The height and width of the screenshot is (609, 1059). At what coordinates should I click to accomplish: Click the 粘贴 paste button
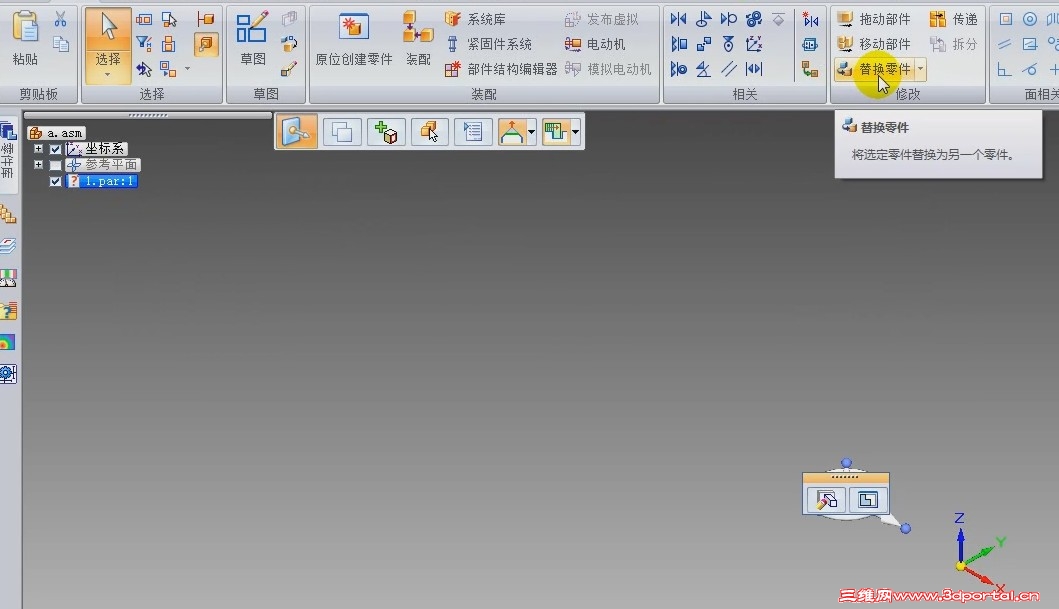[x=25, y=38]
